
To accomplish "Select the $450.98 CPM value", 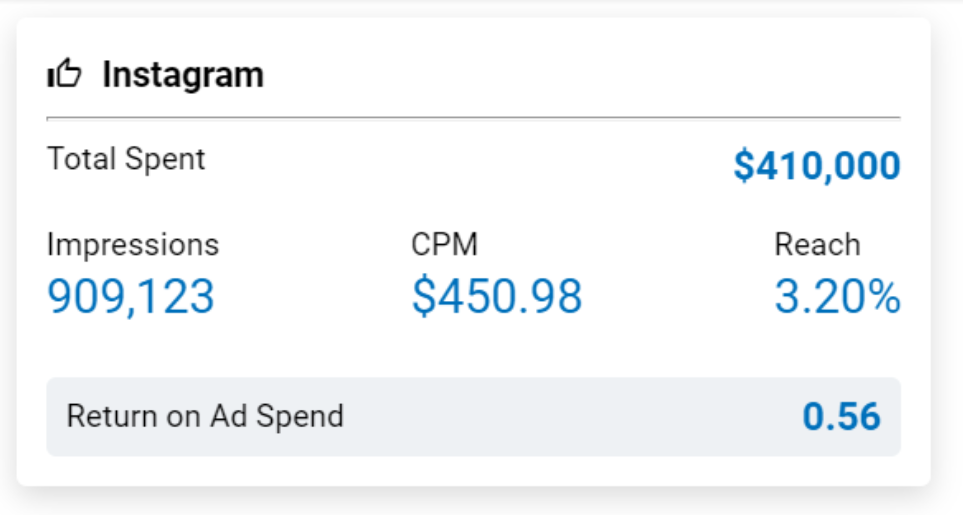I will 497,296.
